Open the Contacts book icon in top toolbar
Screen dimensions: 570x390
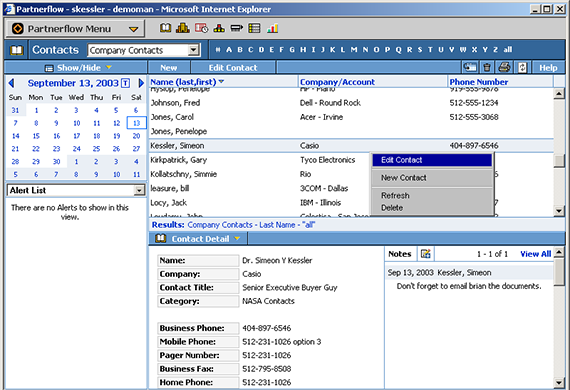(165, 28)
